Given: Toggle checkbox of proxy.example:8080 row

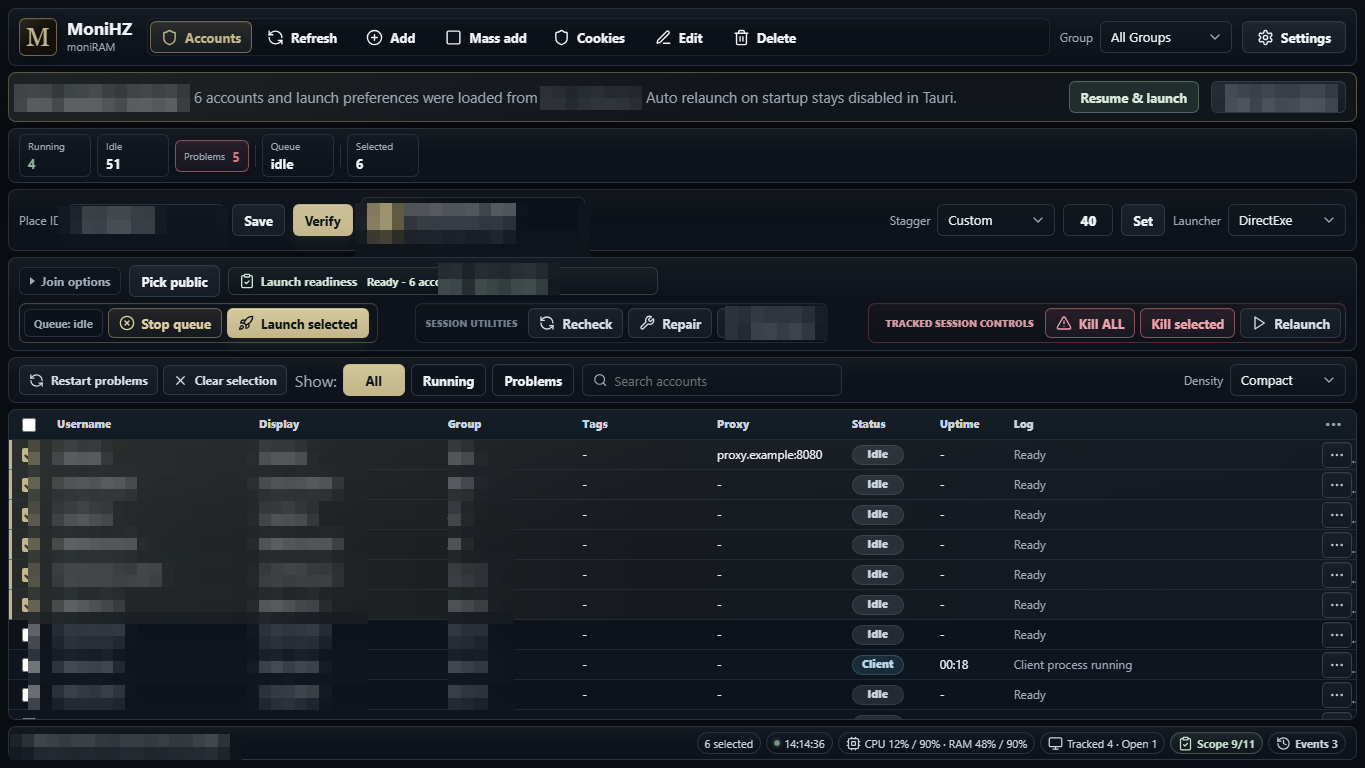Looking at the screenshot, I should click(x=30, y=455).
